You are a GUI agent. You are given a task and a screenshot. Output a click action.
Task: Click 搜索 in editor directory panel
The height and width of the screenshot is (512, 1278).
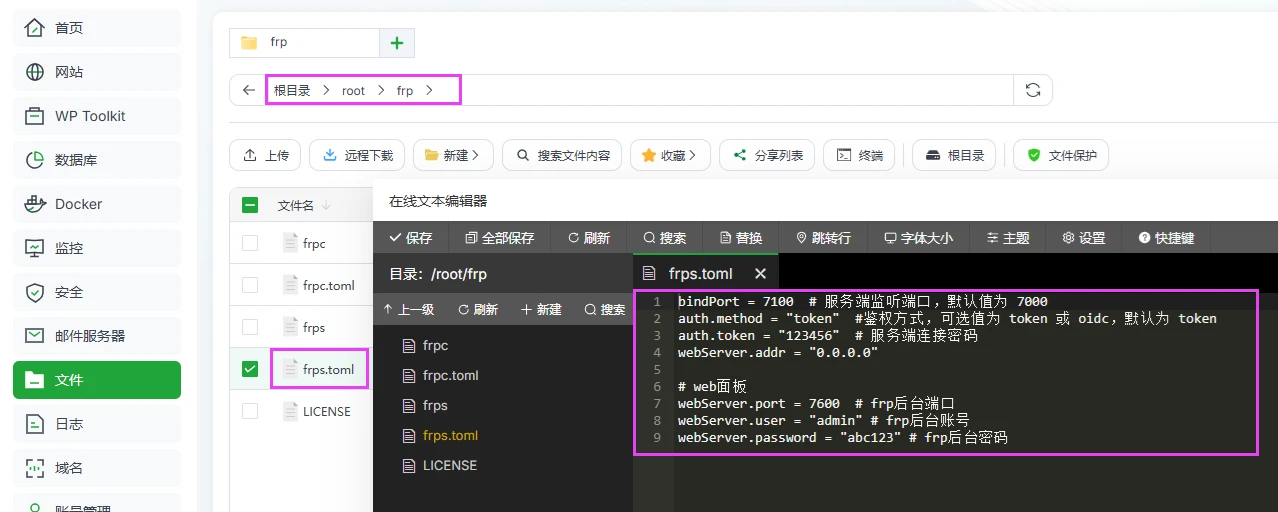click(x=605, y=310)
